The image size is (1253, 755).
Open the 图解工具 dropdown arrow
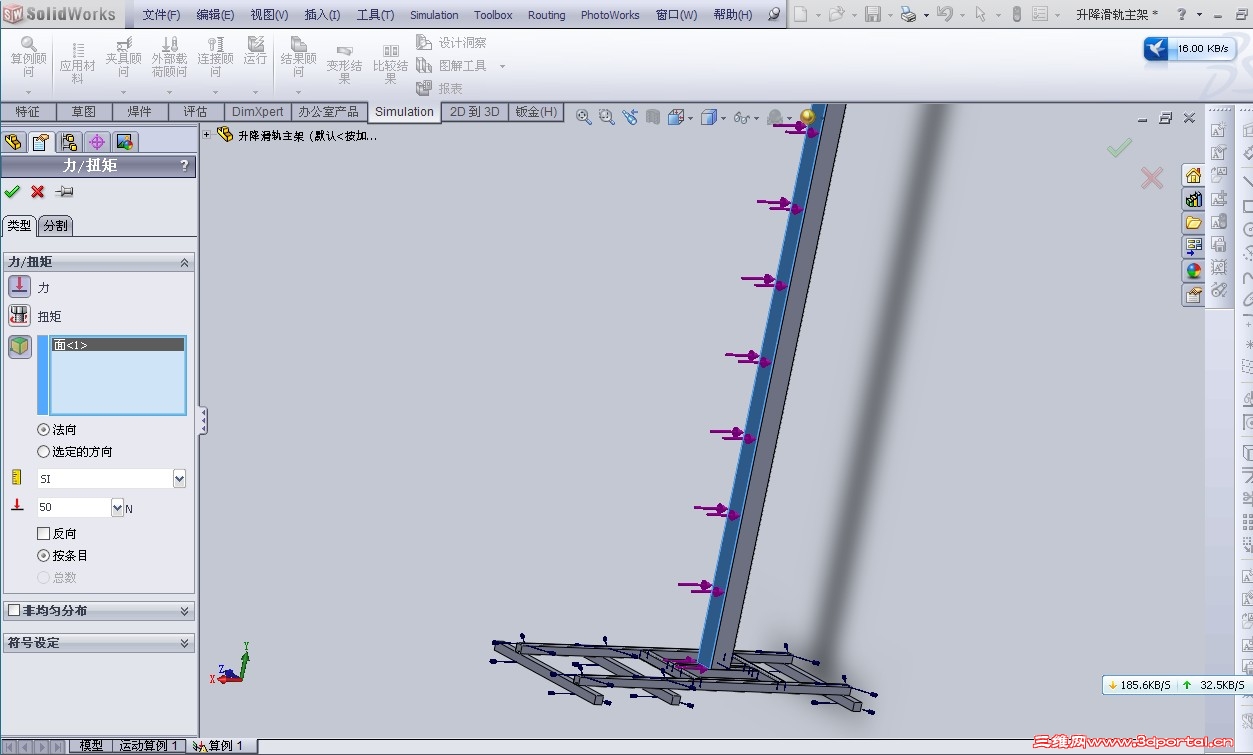click(x=502, y=66)
